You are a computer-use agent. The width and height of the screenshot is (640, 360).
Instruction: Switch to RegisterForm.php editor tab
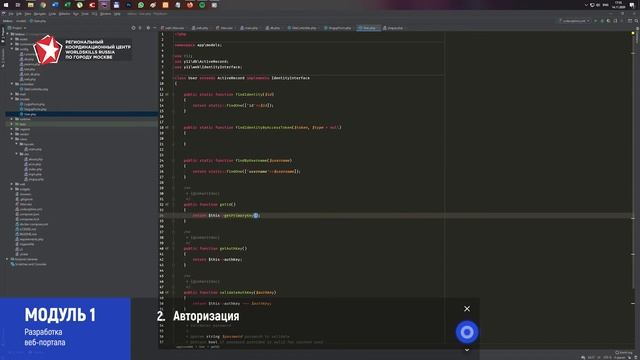click(338, 28)
